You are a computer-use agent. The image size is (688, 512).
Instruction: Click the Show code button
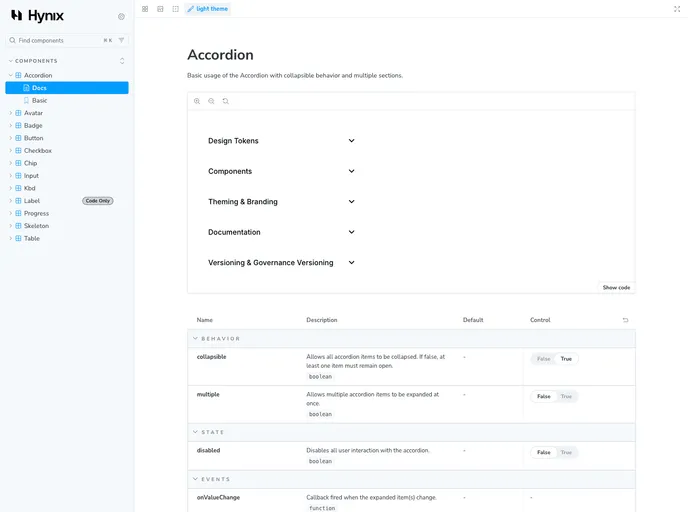(616, 287)
